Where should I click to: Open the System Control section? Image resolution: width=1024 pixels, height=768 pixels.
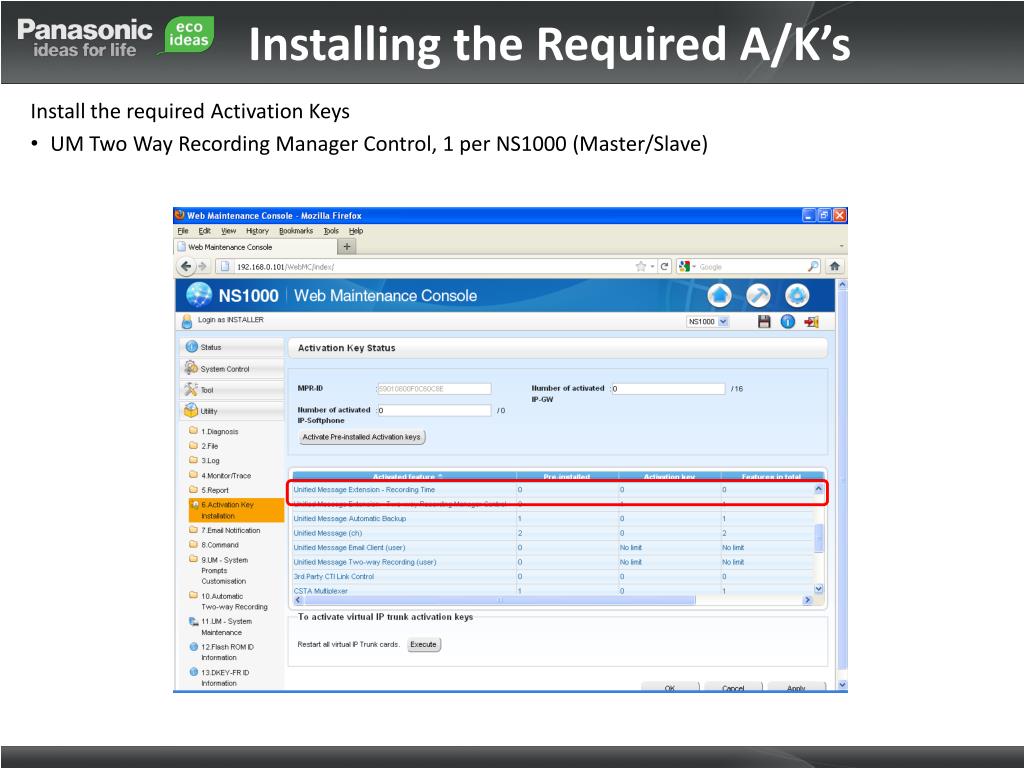point(232,368)
